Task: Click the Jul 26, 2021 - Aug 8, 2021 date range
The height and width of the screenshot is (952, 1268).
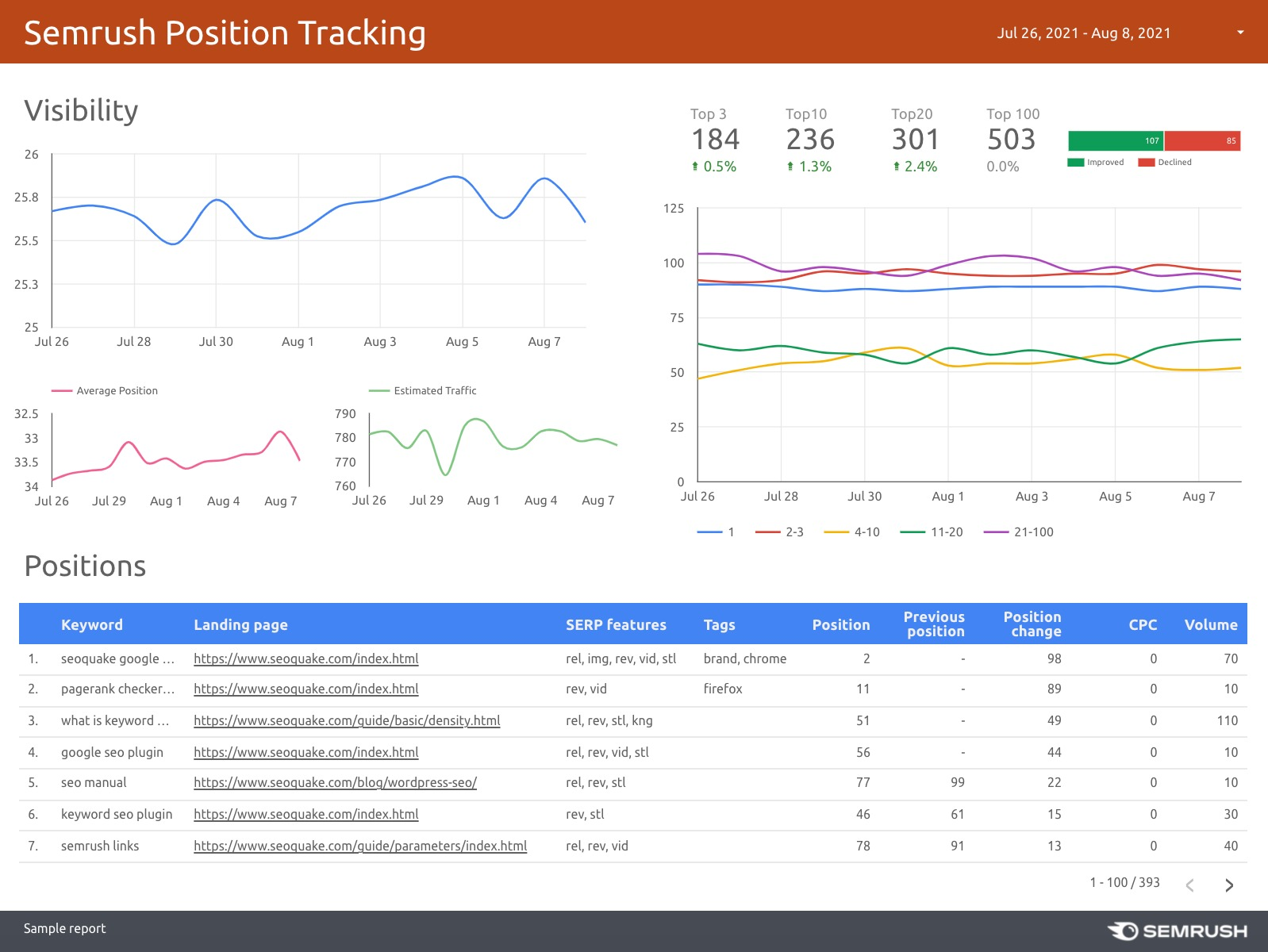Action: tap(1083, 33)
